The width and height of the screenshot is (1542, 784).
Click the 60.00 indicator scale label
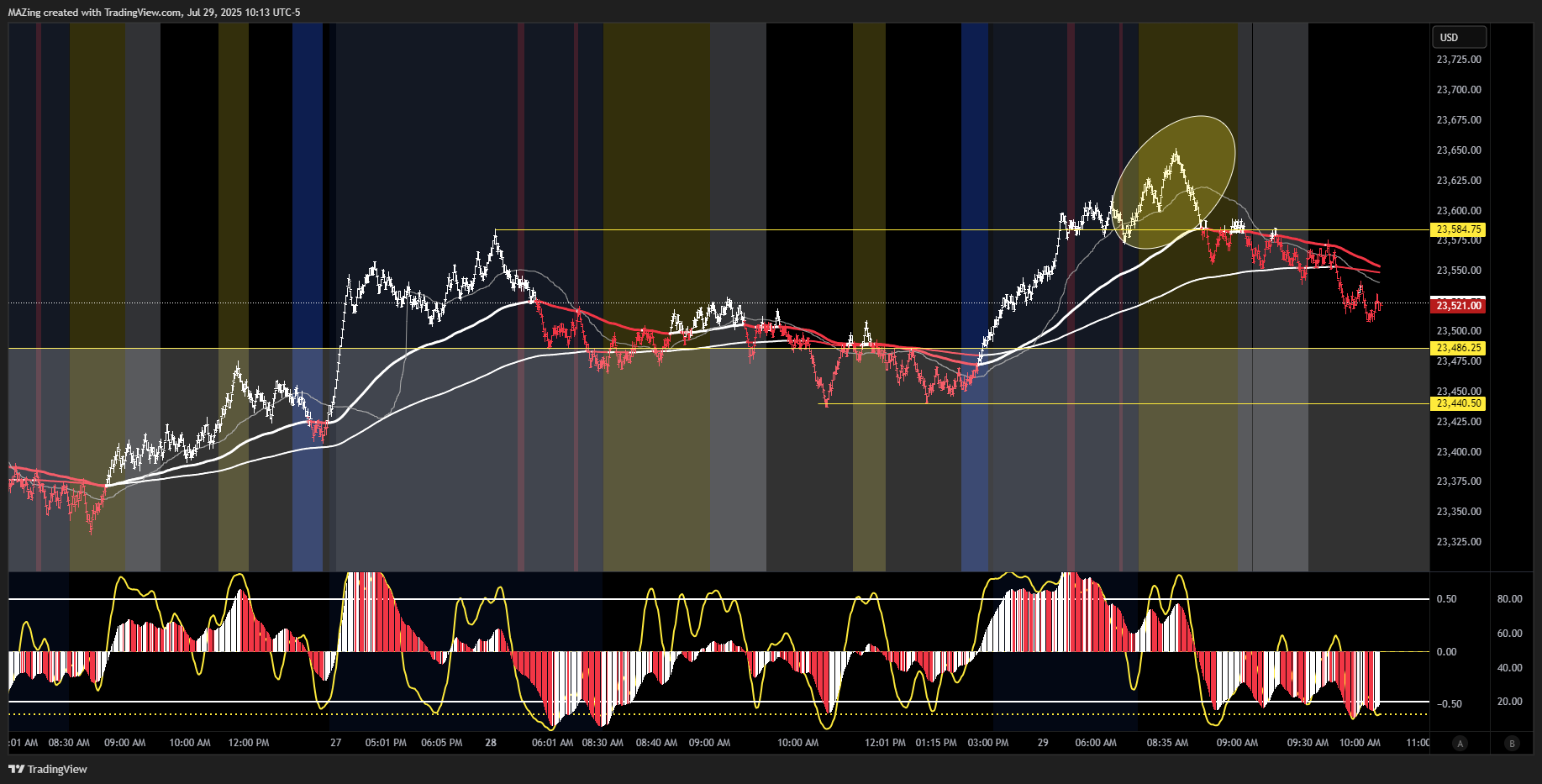point(1509,634)
